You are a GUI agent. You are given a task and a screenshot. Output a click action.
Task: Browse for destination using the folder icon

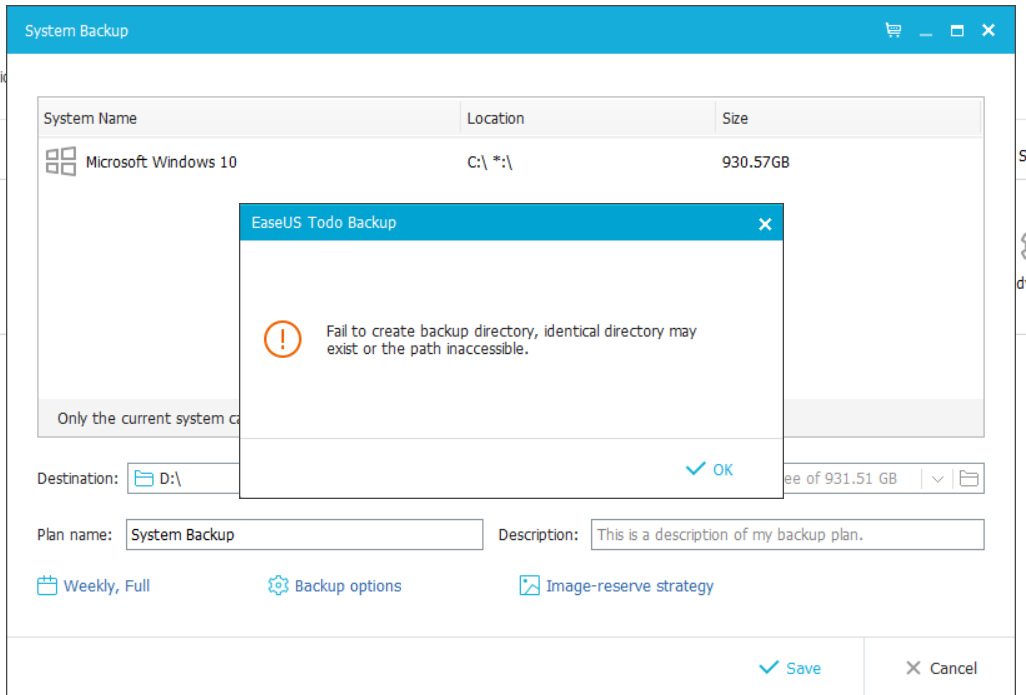pos(968,479)
